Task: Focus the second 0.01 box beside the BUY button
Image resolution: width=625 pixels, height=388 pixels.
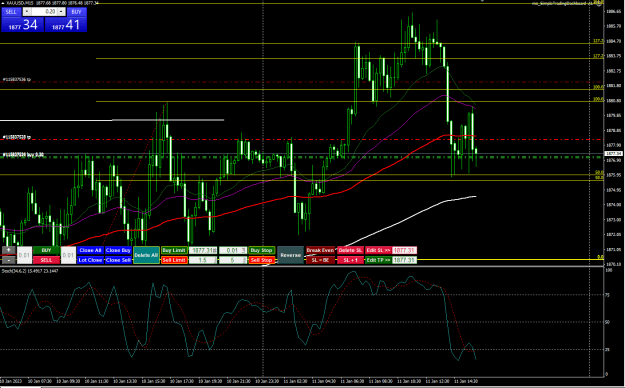Action: coord(68,255)
